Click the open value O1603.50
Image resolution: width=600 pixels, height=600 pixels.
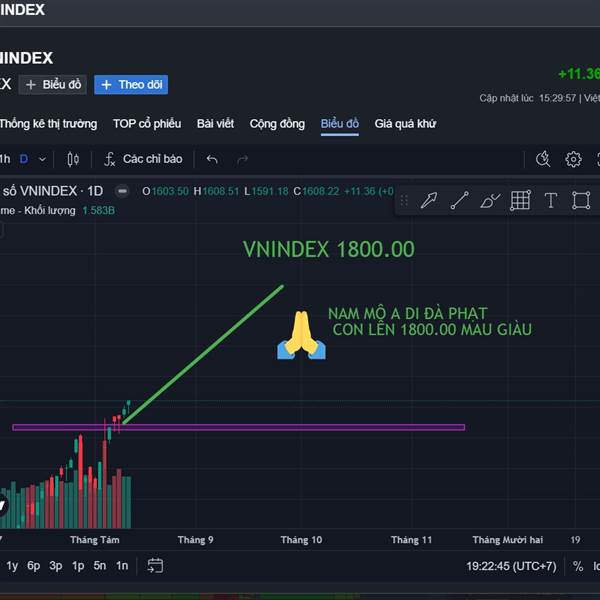tap(165, 191)
